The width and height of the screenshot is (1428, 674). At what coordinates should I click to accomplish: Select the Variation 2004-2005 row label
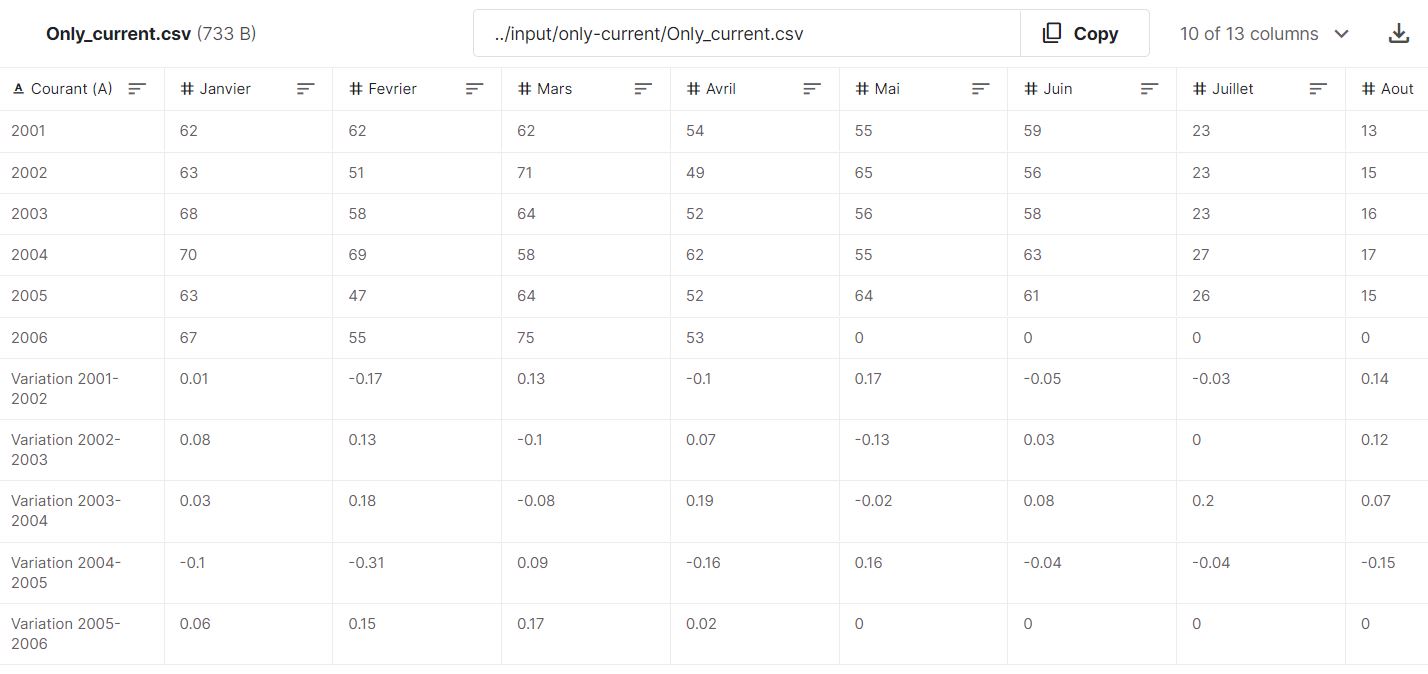pyautogui.click(x=66, y=572)
